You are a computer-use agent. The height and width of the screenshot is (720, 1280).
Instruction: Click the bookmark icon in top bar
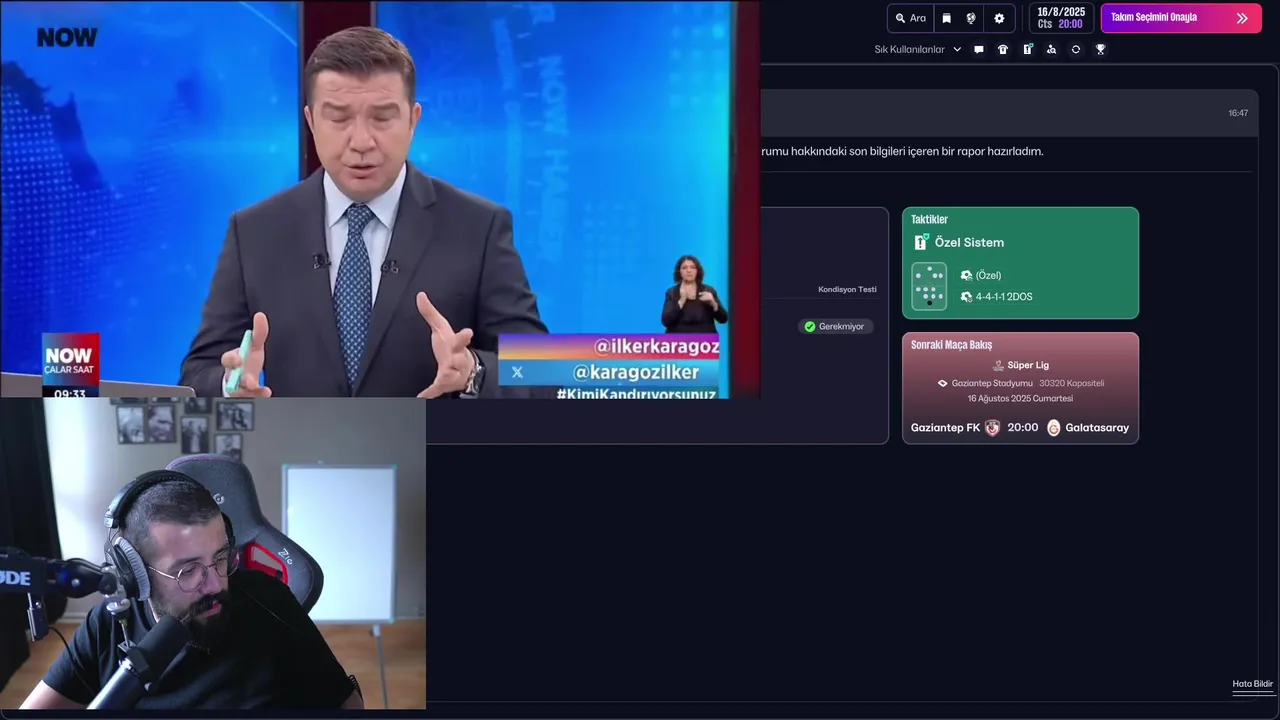click(946, 18)
